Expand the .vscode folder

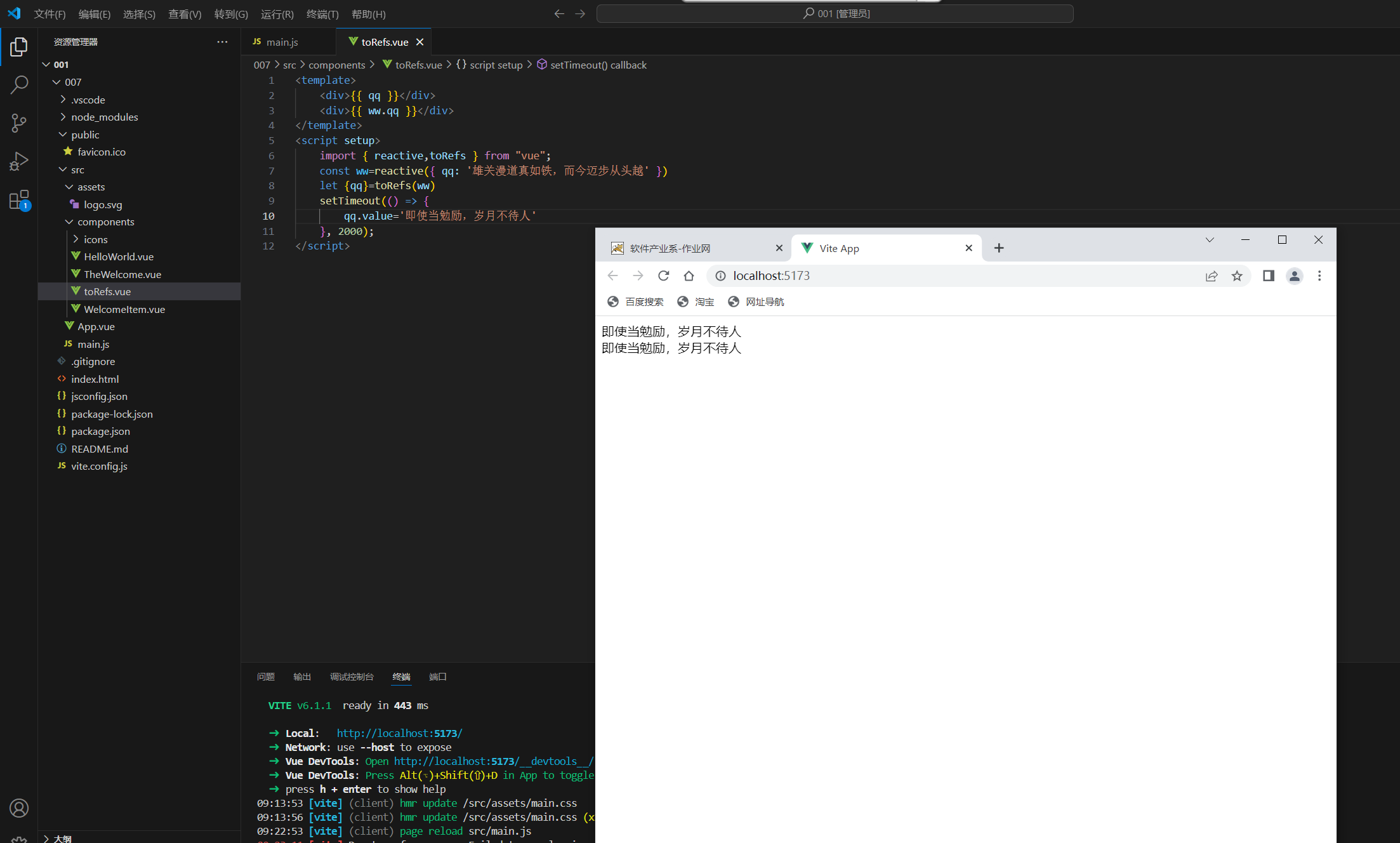pos(63,100)
